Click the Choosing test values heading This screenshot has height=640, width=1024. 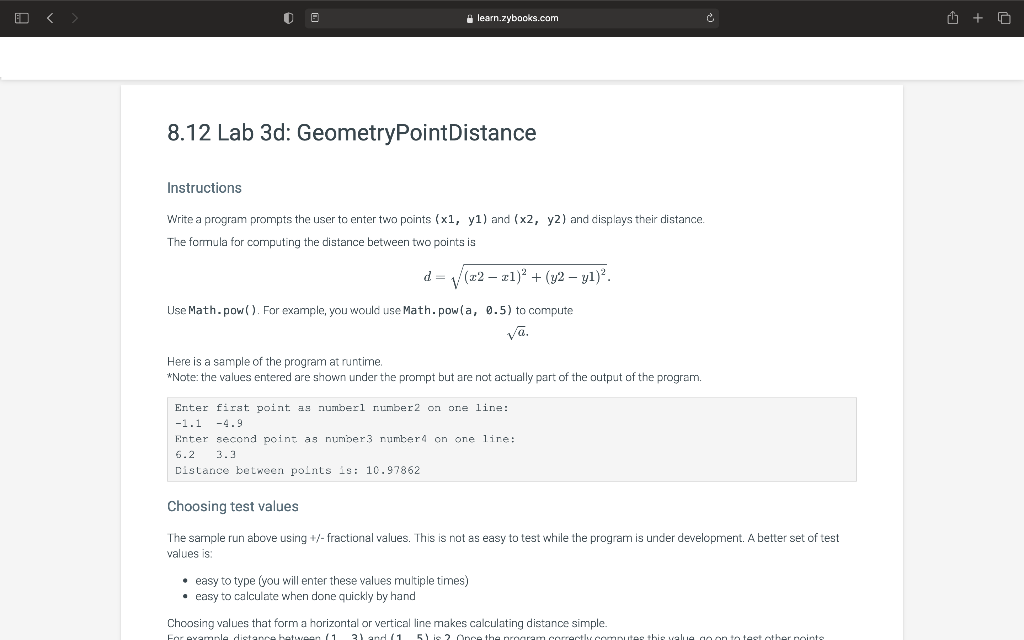click(232, 506)
